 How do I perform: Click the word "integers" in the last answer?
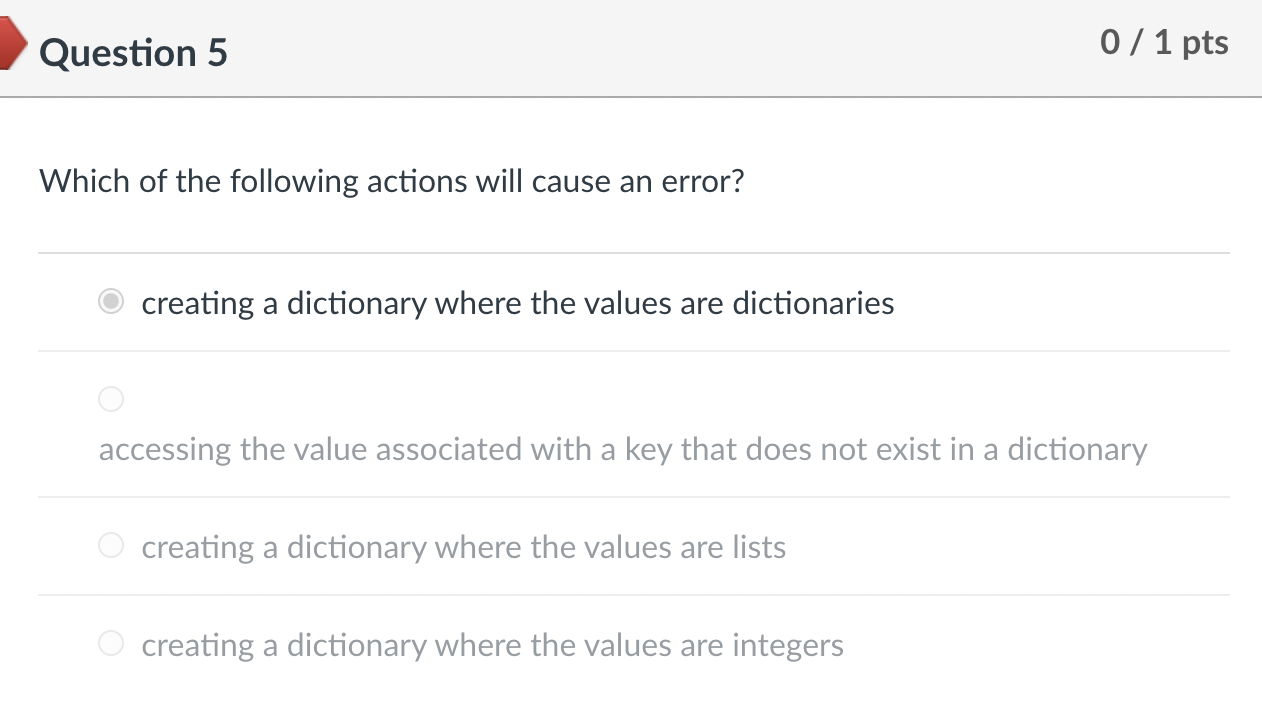[x=788, y=646]
